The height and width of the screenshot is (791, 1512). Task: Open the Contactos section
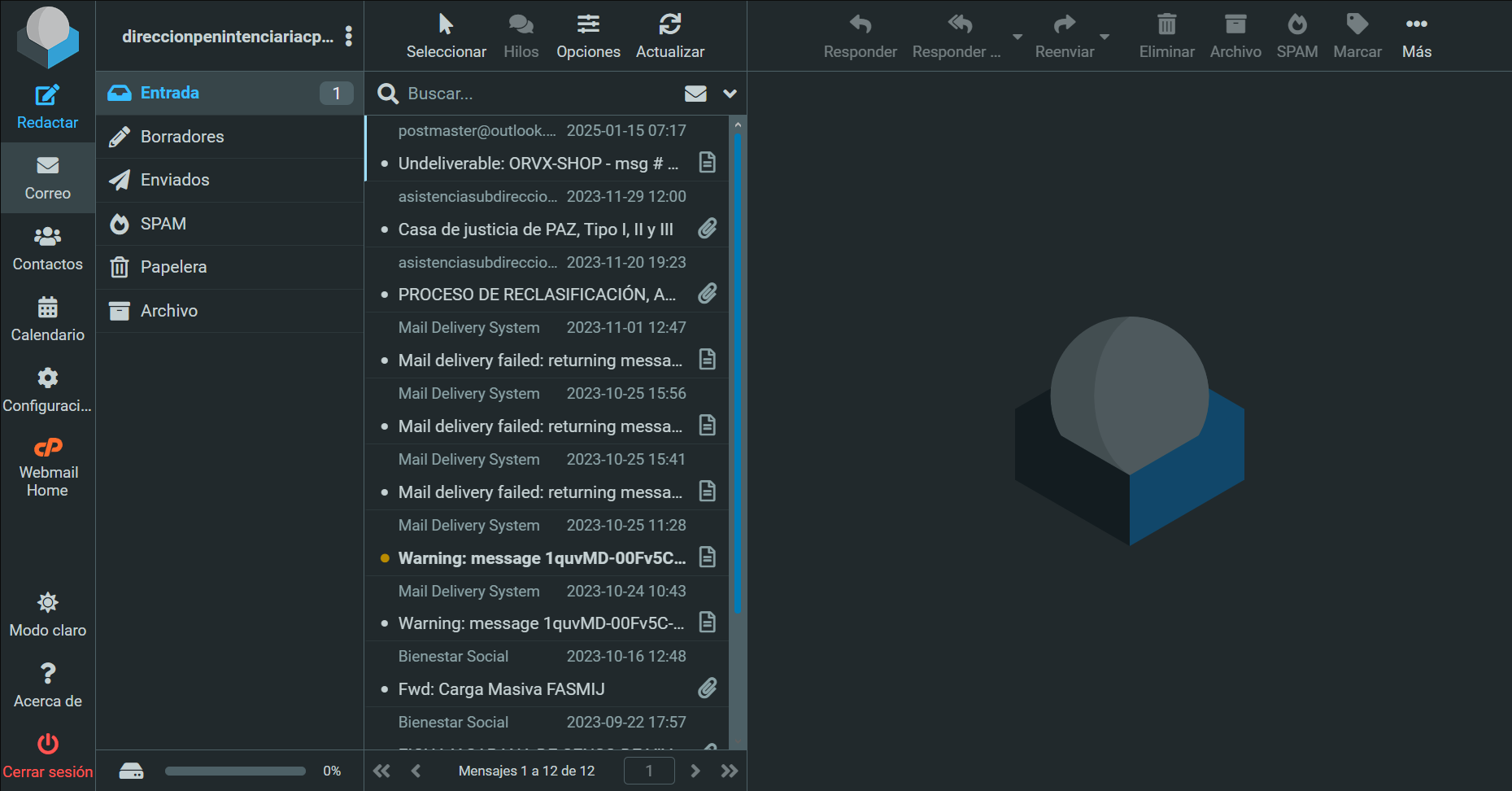pos(47,248)
